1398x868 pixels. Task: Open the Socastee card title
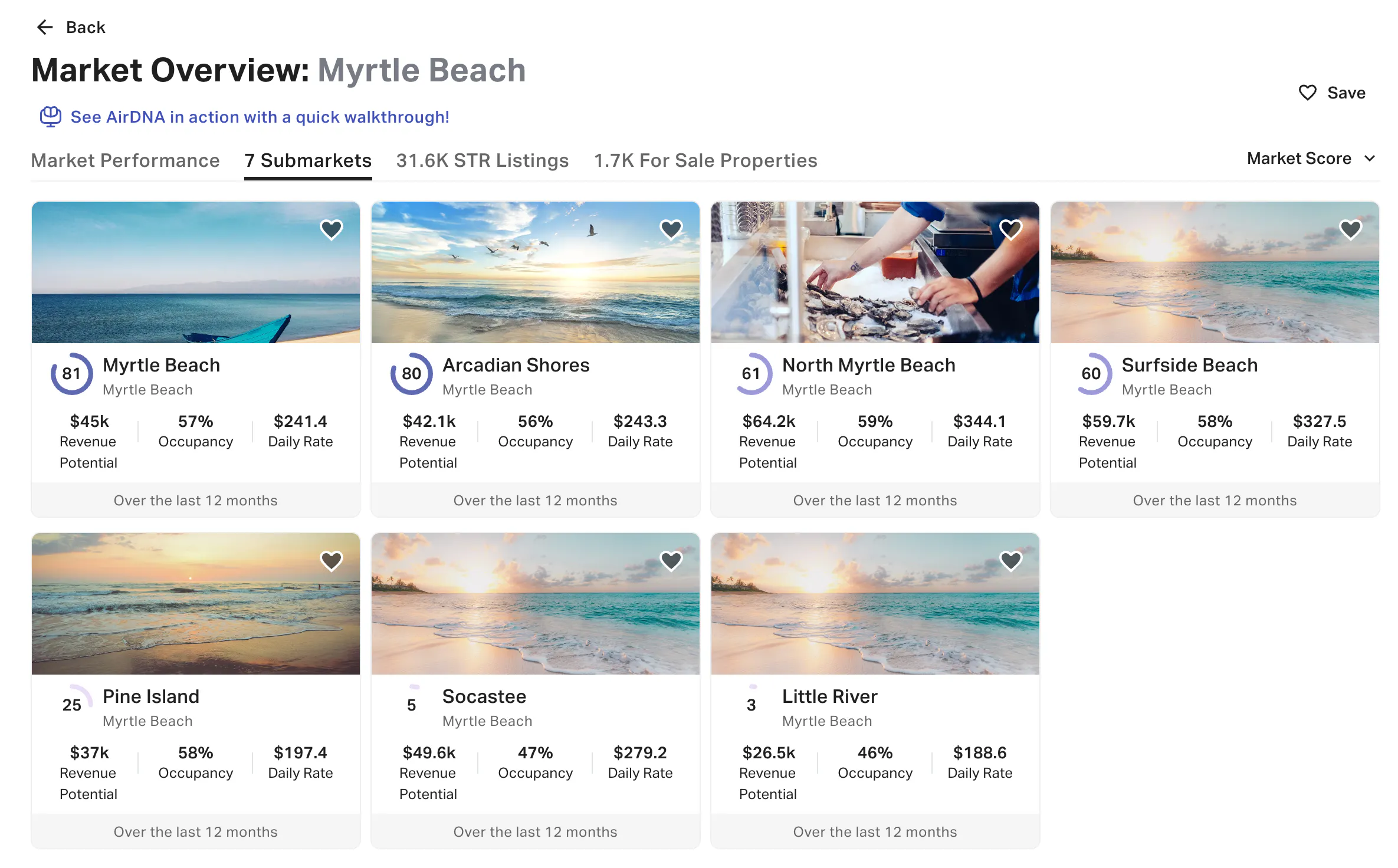coord(484,696)
